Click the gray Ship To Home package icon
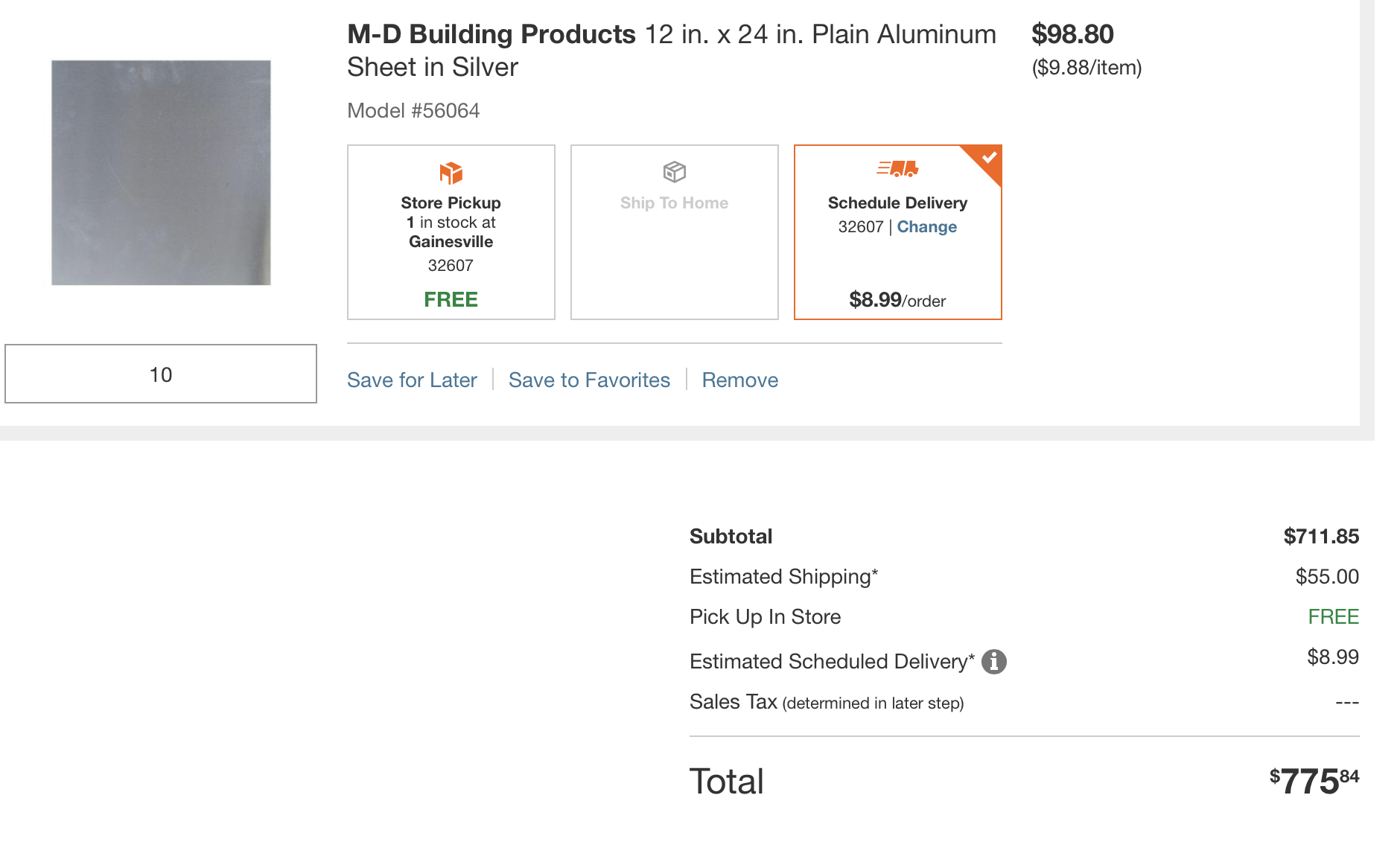This screenshot has width=1400, height=862. point(674,172)
